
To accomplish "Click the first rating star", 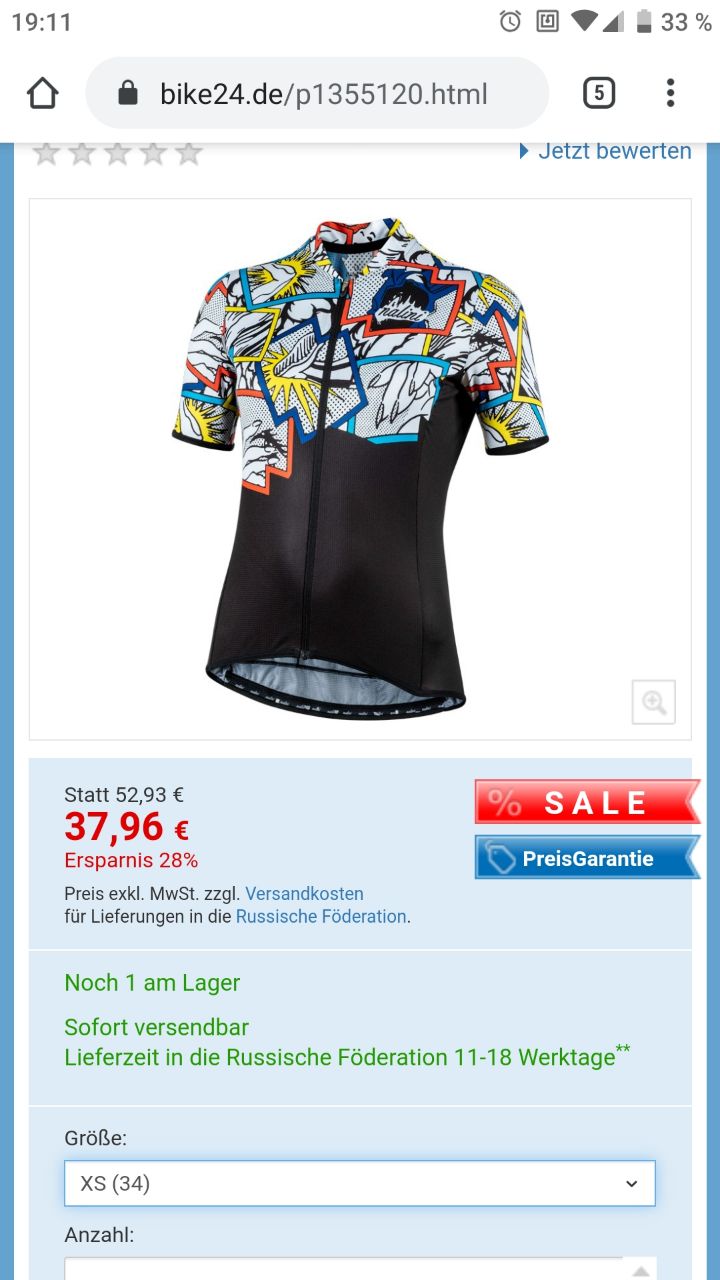I will (x=45, y=153).
